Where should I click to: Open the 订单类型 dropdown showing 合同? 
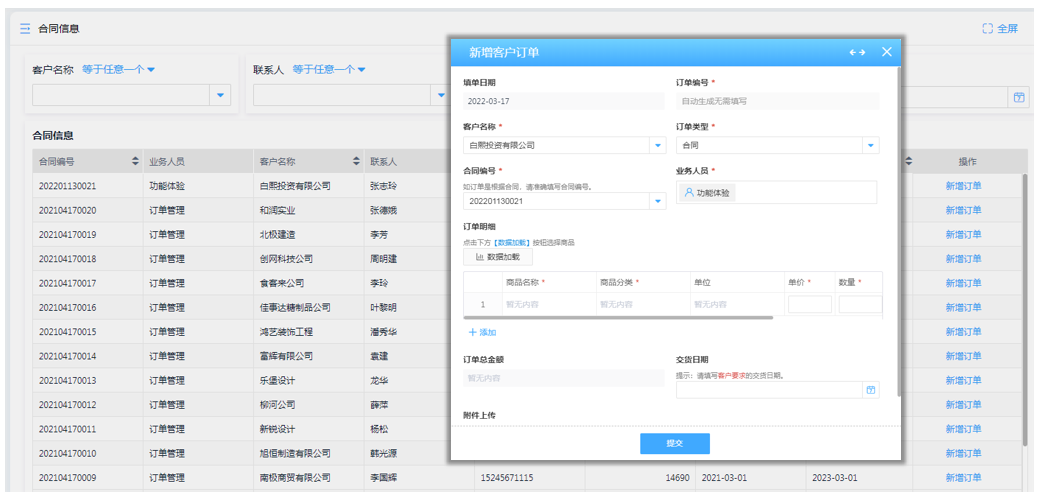coord(870,145)
